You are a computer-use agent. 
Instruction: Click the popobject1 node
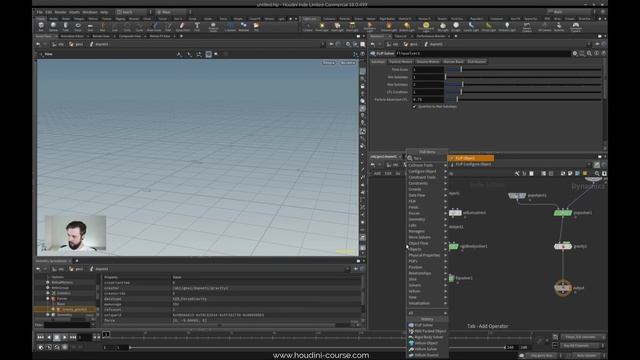(x=517, y=196)
